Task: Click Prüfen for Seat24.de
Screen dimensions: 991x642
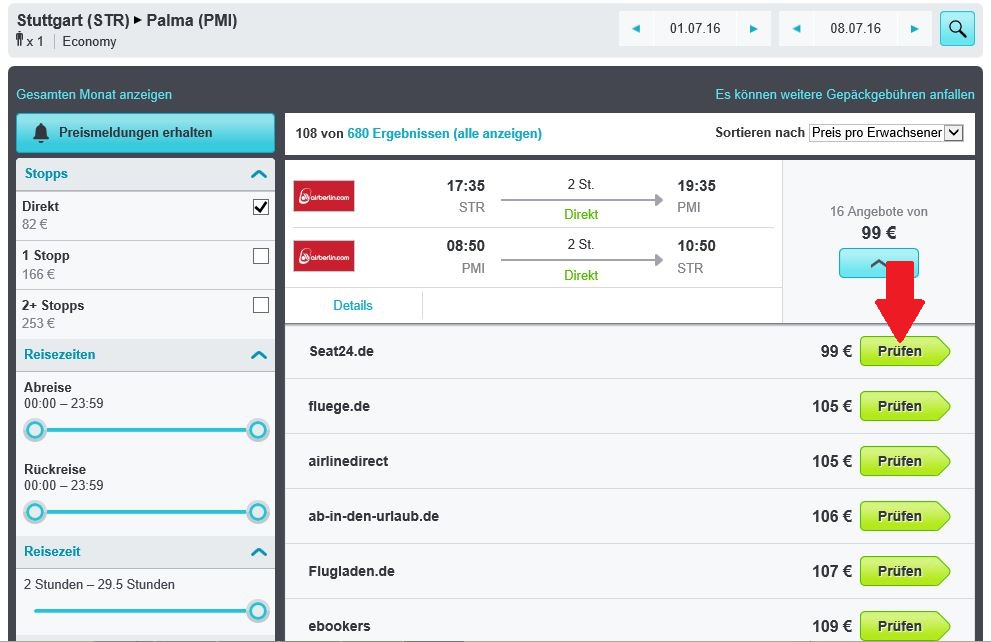Action: pos(904,351)
